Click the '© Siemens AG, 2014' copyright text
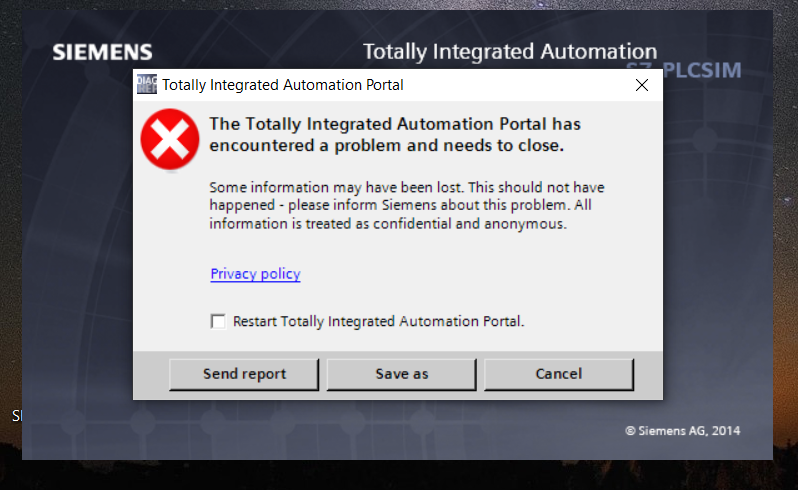The height and width of the screenshot is (490, 798). pos(683,431)
